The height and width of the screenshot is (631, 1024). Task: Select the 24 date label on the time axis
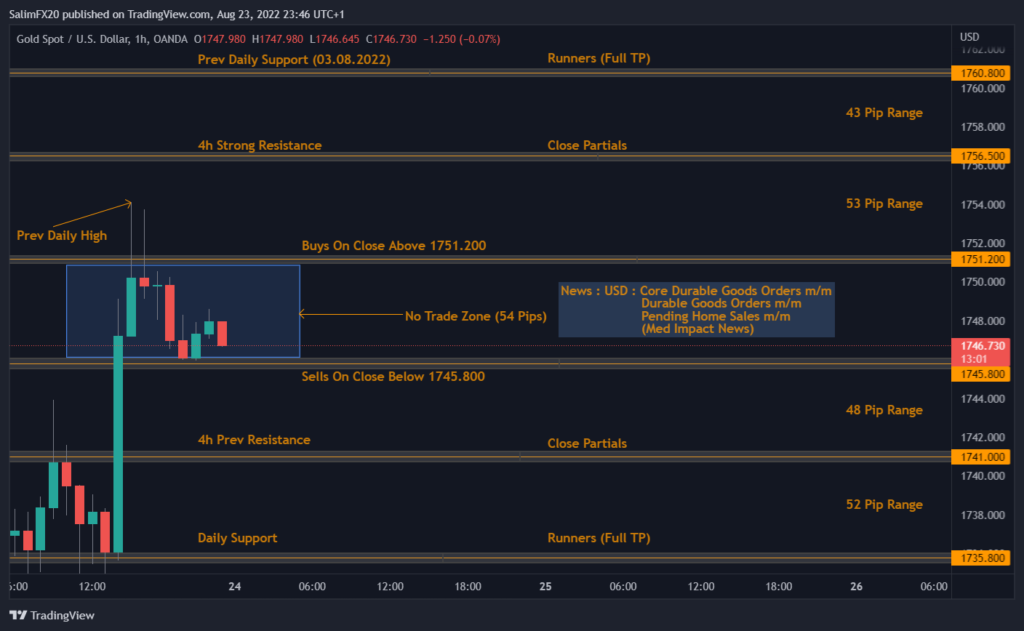point(234,586)
